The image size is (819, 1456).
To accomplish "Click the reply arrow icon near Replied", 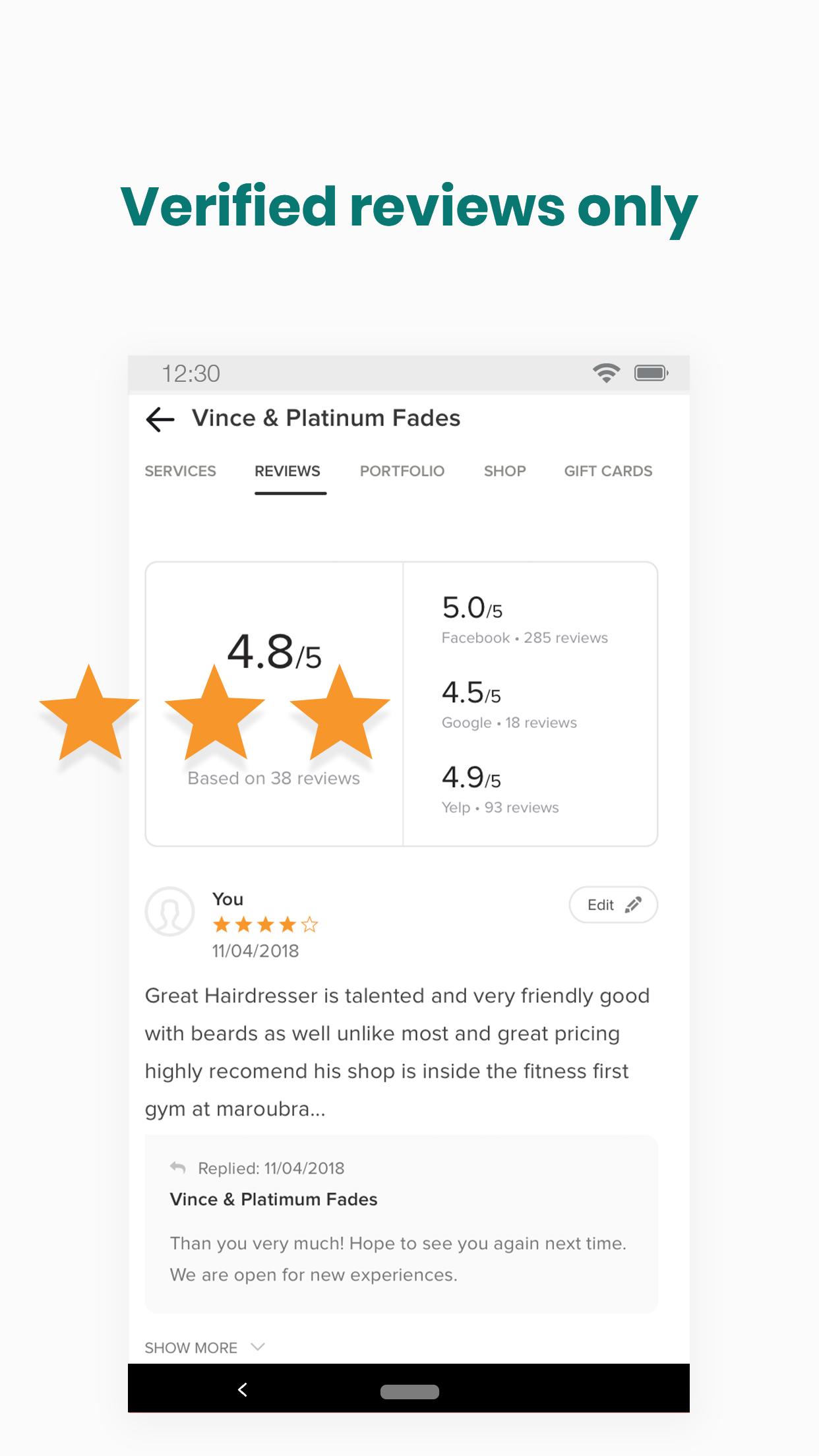I will point(177,1167).
